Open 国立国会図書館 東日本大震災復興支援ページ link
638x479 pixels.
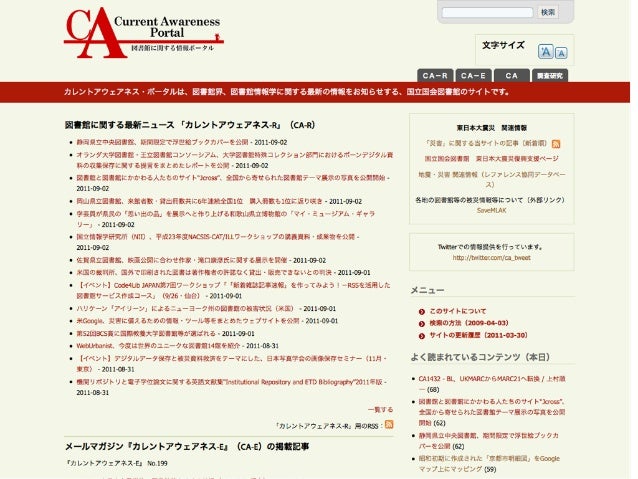click(x=492, y=158)
